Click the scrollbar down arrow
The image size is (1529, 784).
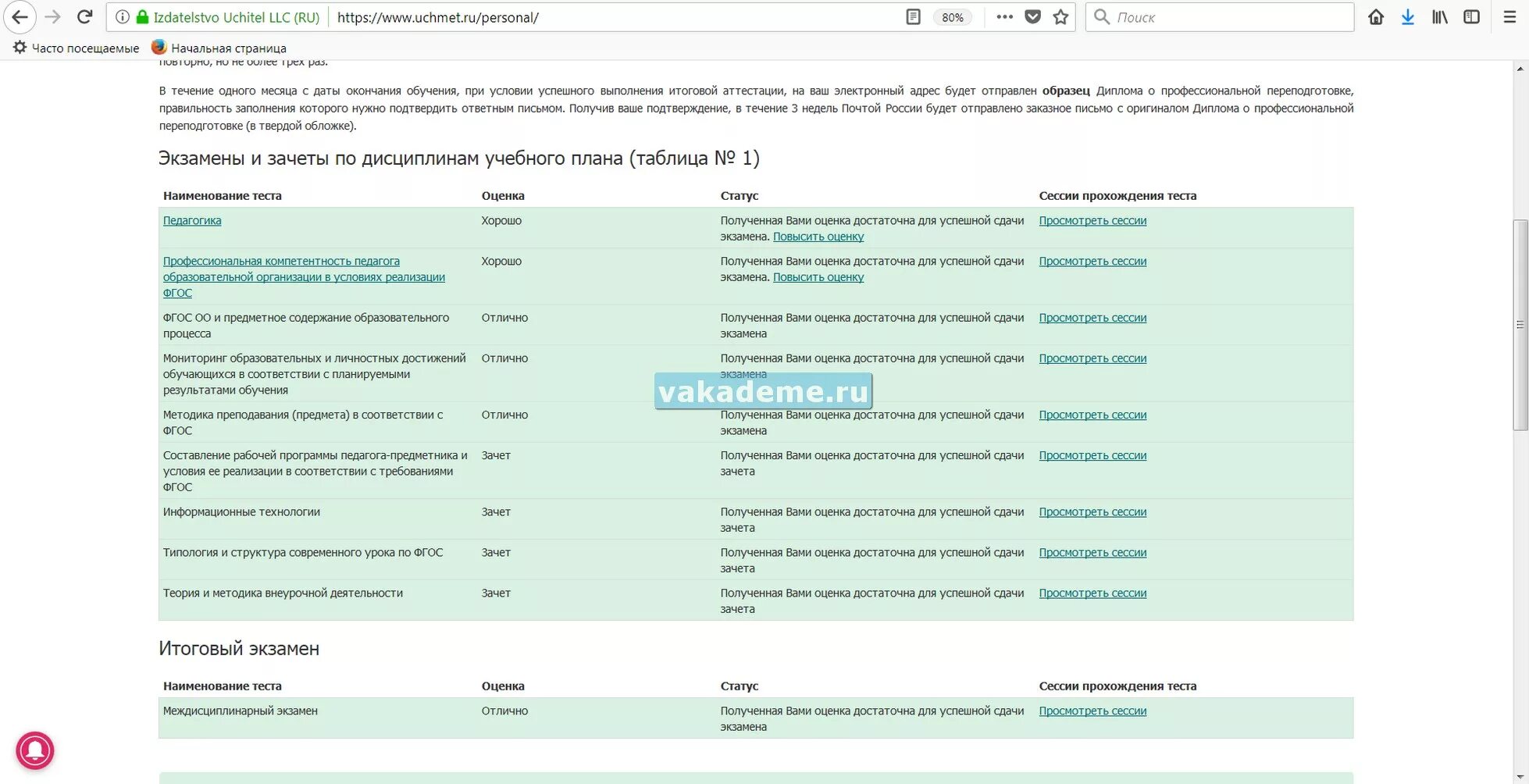(1520, 777)
